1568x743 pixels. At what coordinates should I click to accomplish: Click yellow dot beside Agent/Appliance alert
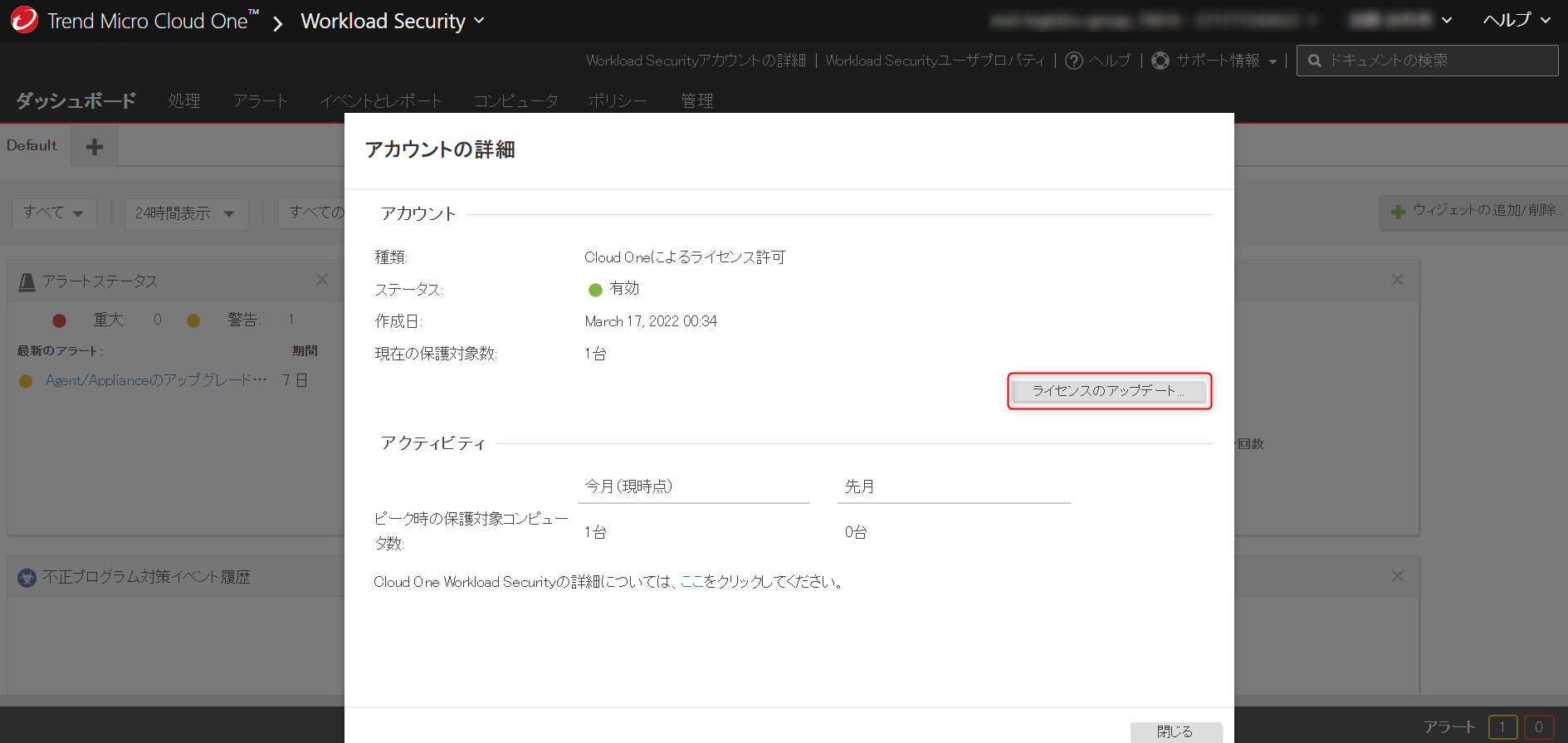[x=26, y=381]
